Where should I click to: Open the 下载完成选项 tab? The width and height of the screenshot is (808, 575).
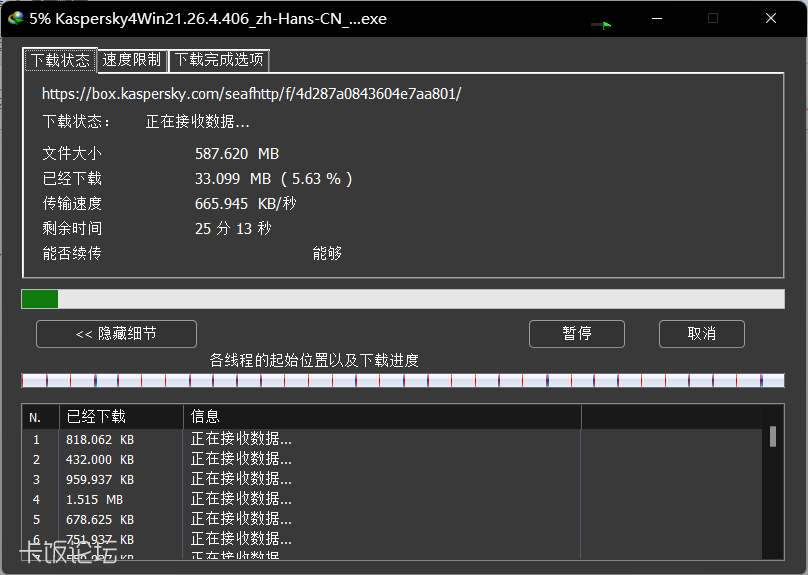click(x=219, y=60)
